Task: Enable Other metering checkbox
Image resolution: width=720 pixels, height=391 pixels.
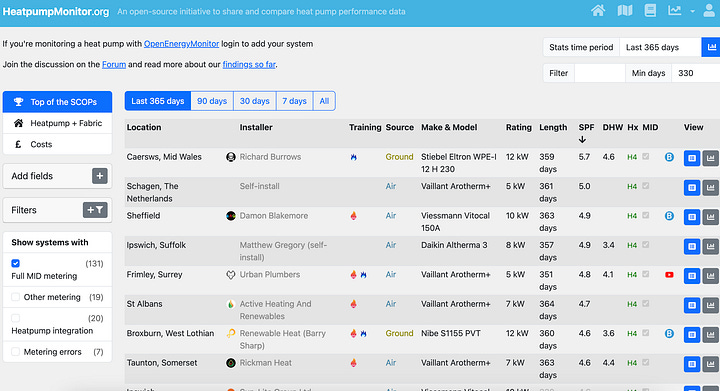Action: tap(16, 297)
